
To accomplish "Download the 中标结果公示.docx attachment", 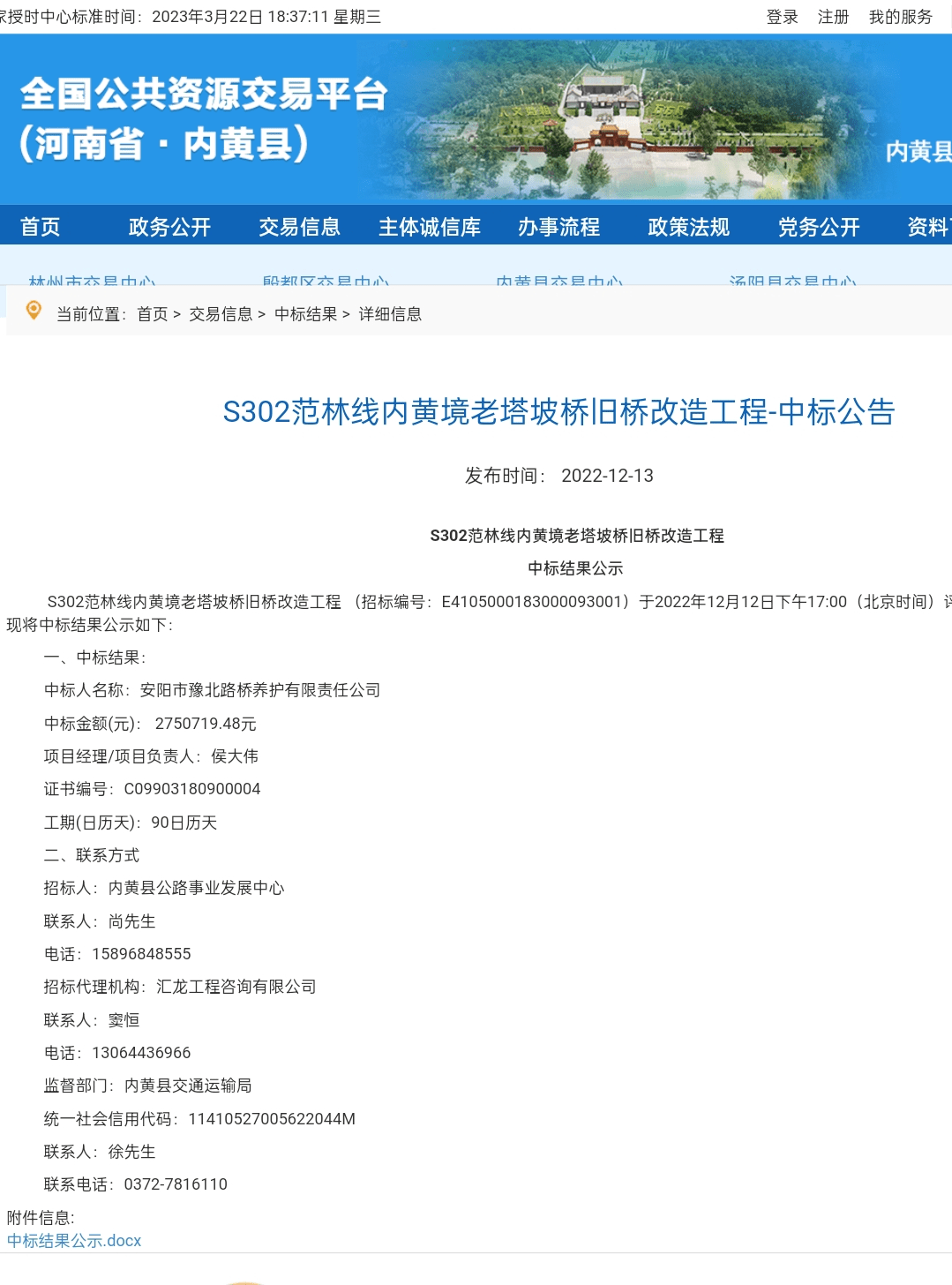I will [74, 1240].
